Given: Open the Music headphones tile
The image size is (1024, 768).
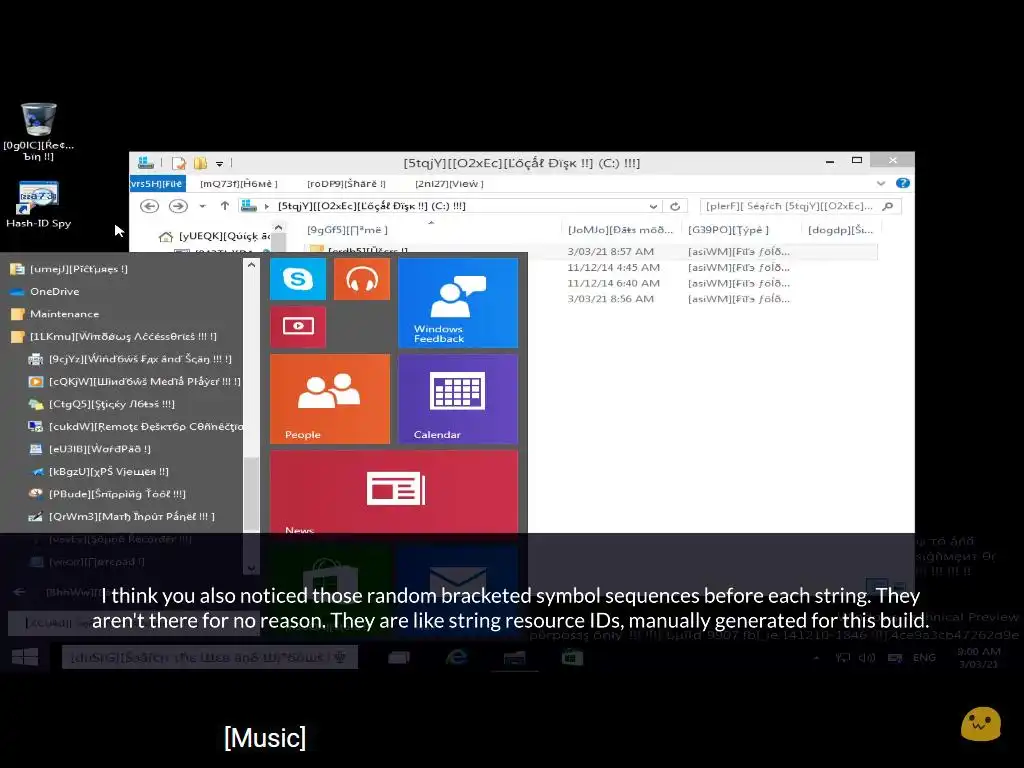Looking at the screenshot, I should coord(362,279).
